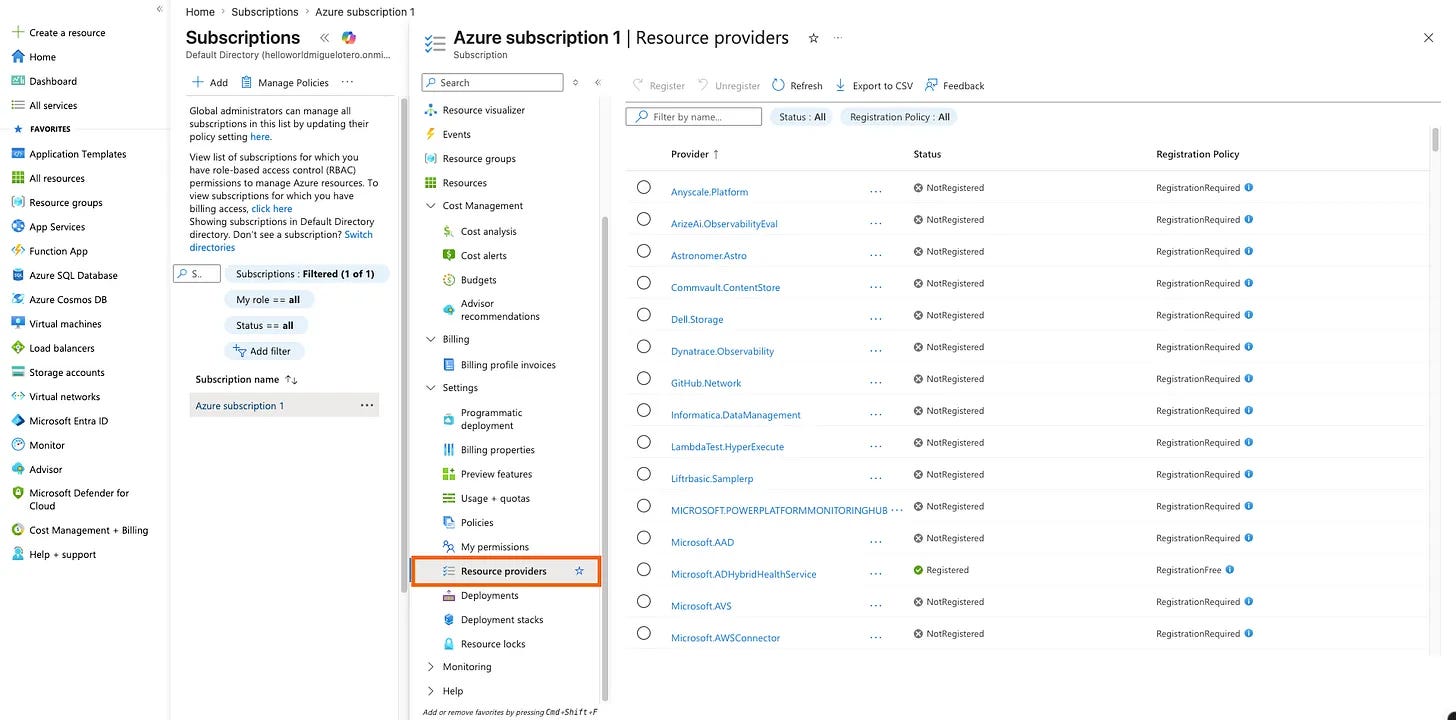Open Azure SQL Database icon
This screenshot has width=1456, height=720.
[17, 275]
